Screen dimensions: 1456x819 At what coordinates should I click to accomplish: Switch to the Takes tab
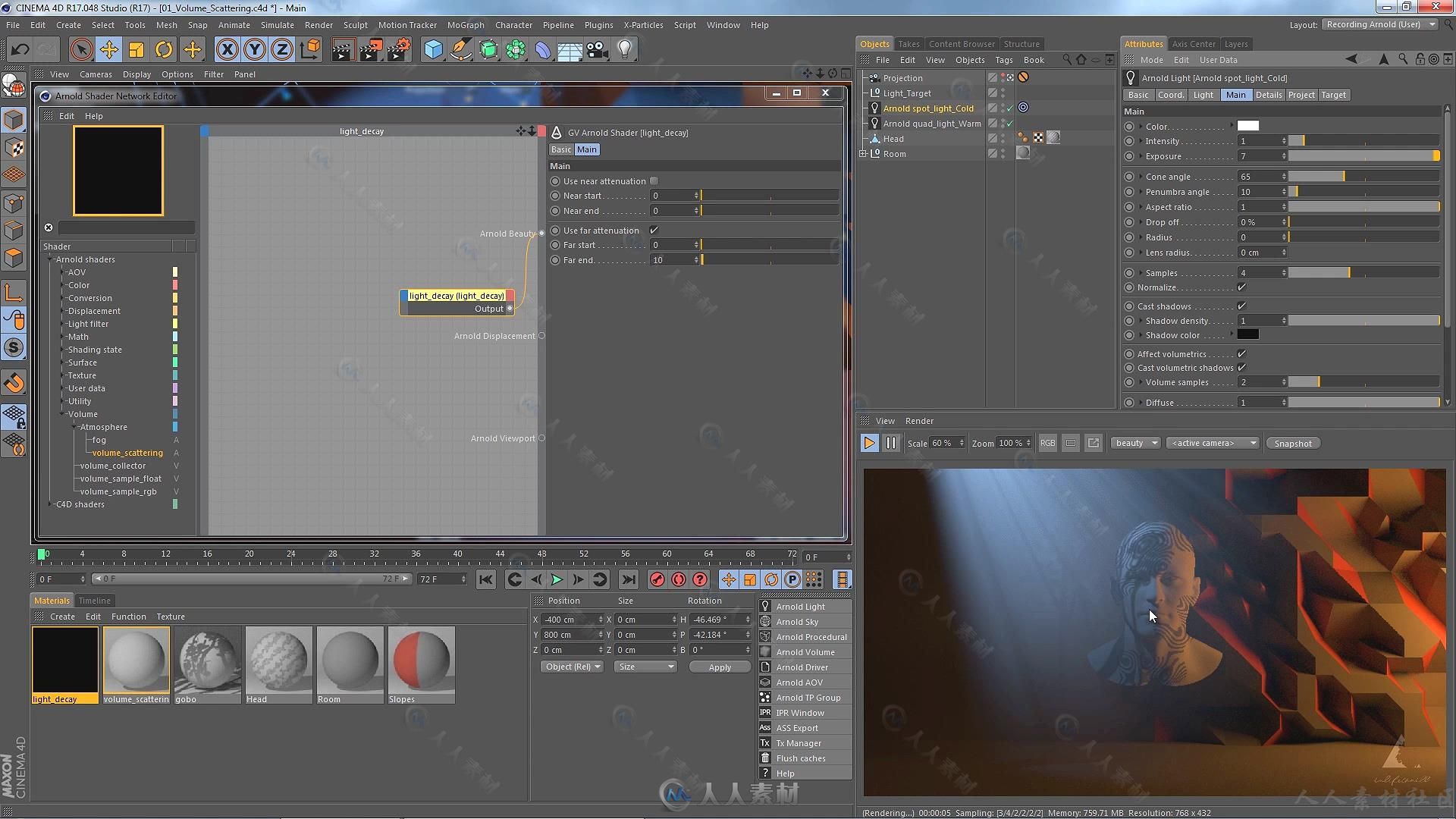[x=908, y=44]
